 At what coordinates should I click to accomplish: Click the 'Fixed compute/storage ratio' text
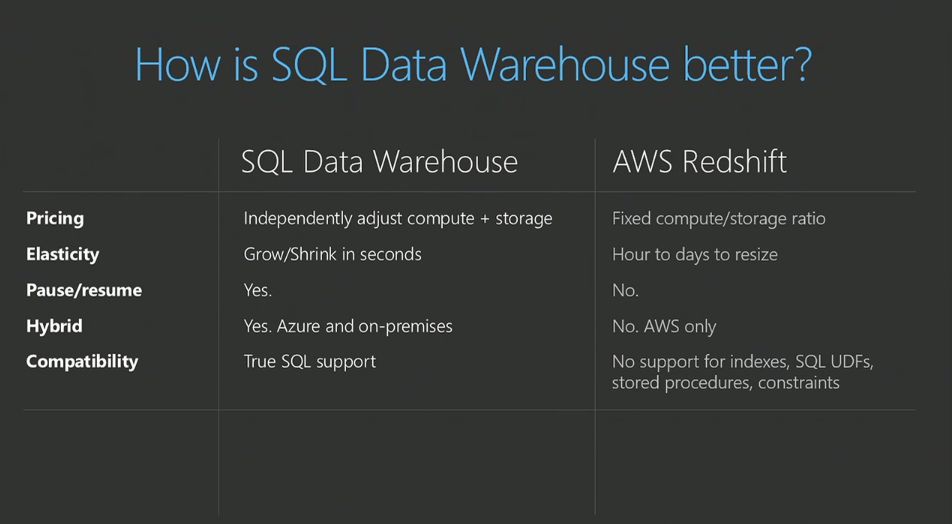point(719,218)
